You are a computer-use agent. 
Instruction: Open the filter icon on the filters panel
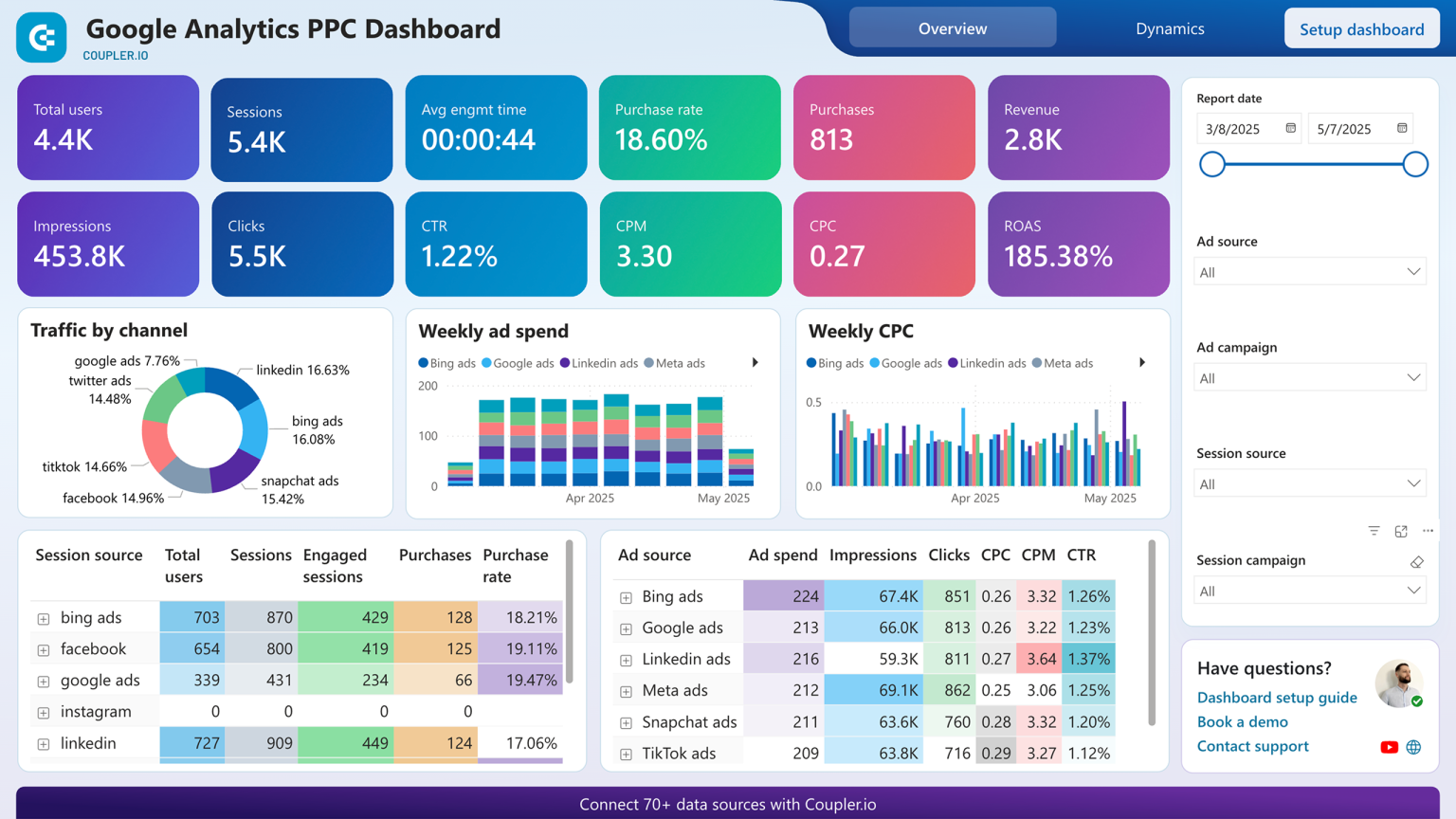[1374, 532]
